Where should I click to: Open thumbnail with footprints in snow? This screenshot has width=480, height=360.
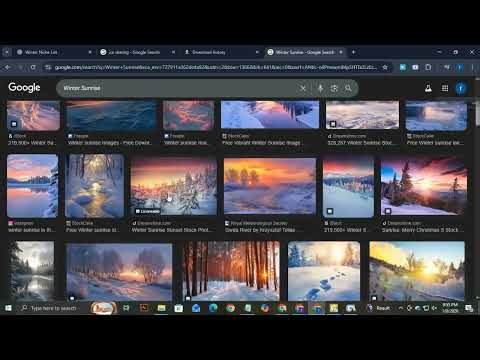(324, 271)
